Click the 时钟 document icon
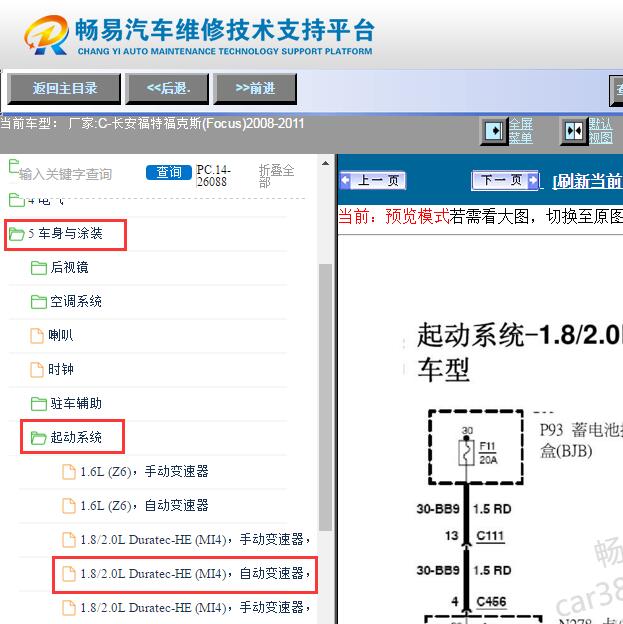623x624 pixels. coord(37,370)
